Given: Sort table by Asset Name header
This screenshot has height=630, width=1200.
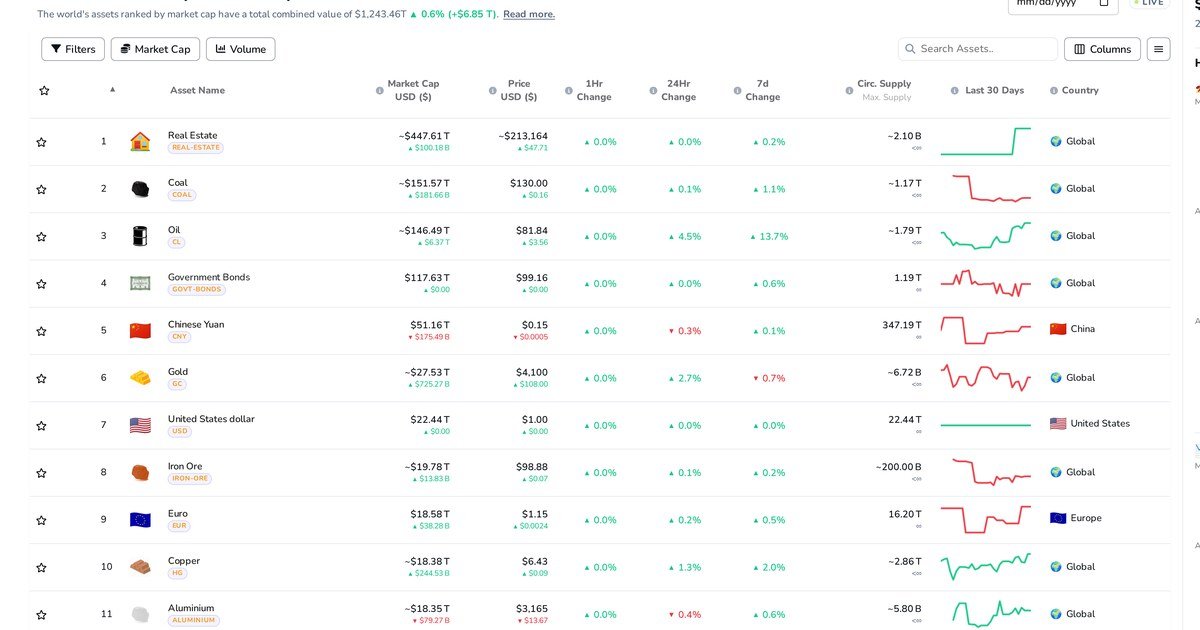Looking at the screenshot, I should pos(197,91).
